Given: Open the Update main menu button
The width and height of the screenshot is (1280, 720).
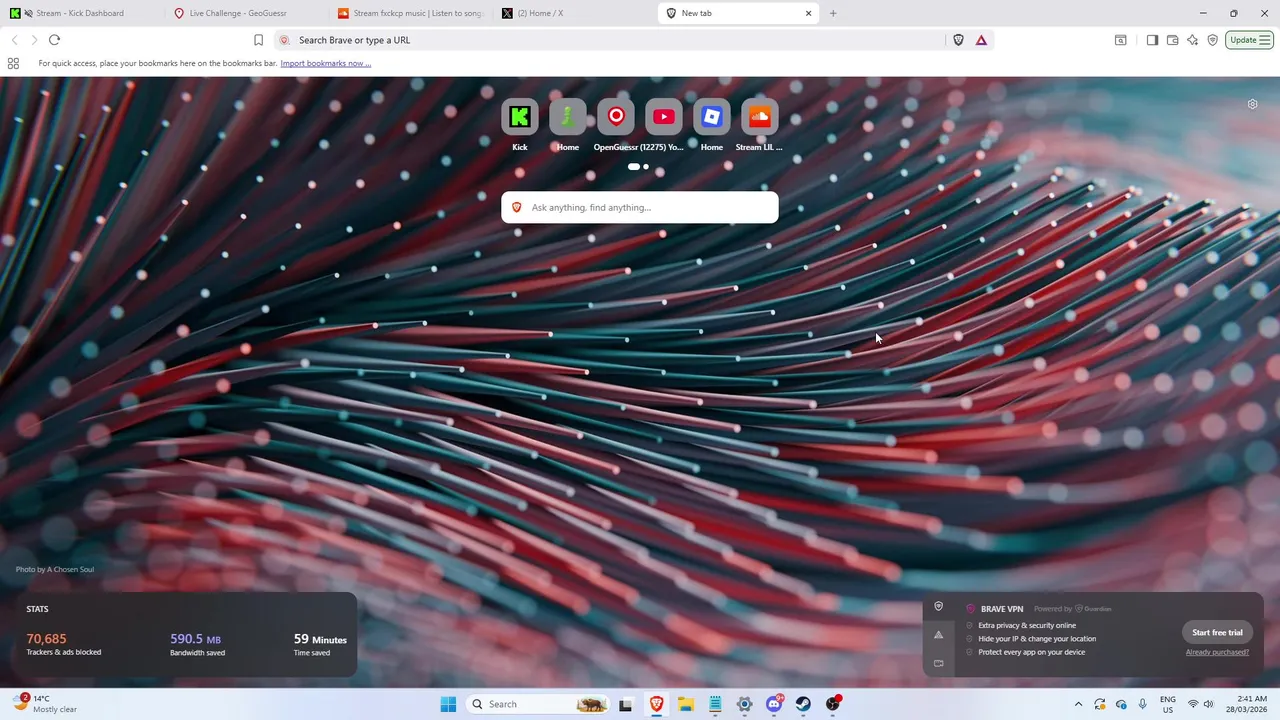Looking at the screenshot, I should 1250,40.
